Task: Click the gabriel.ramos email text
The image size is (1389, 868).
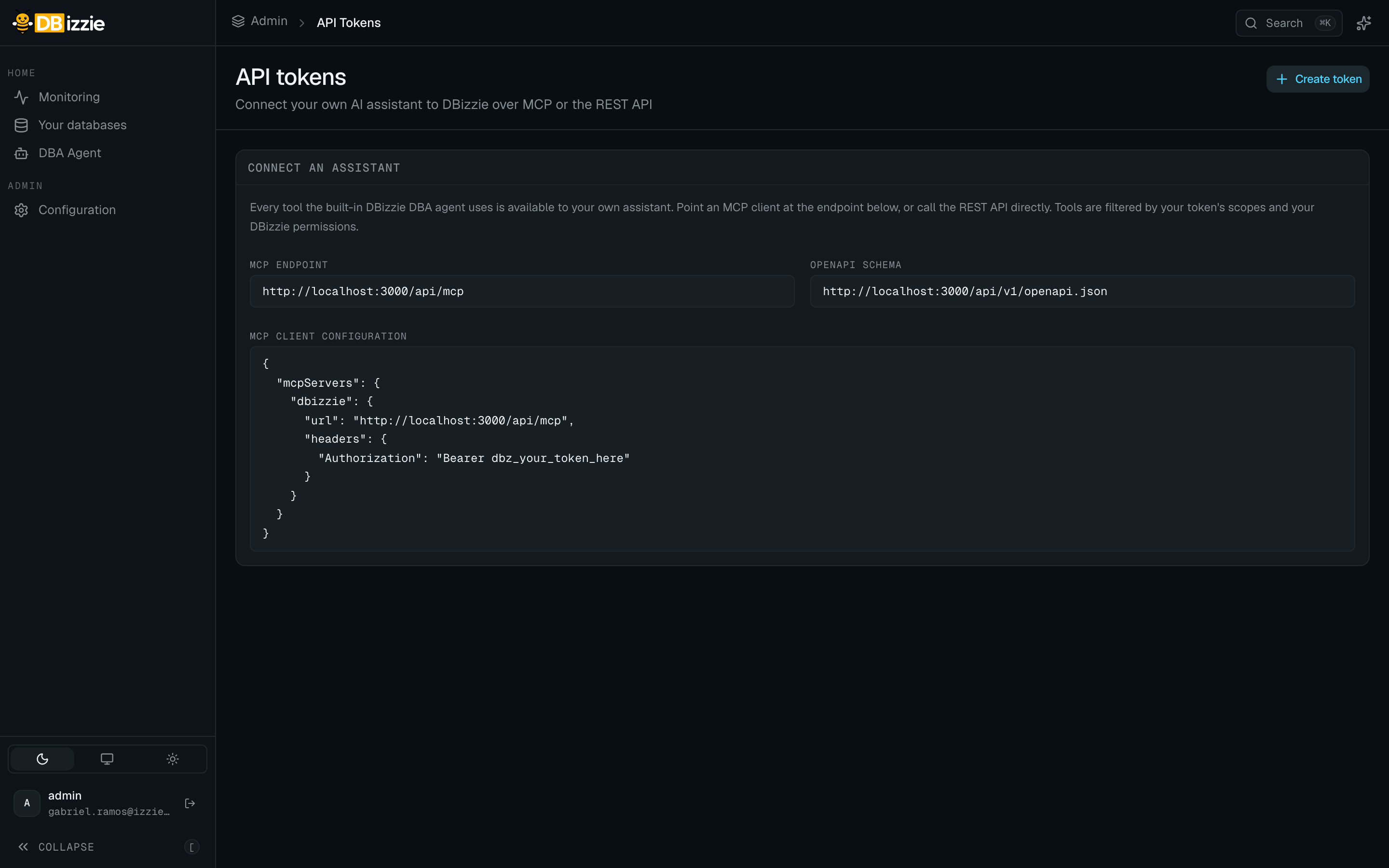Action: 109,811
